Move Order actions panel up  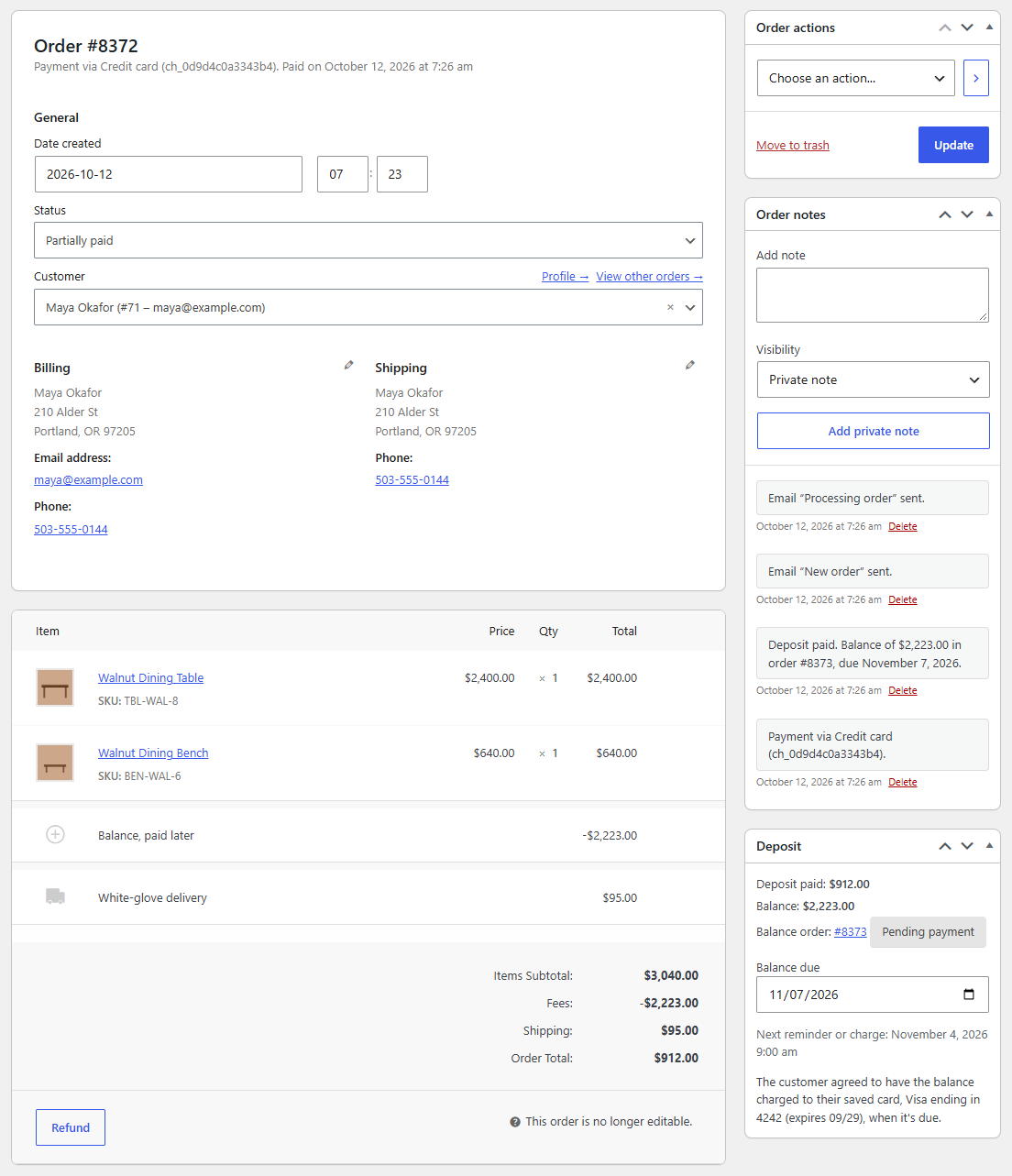pyautogui.click(x=945, y=27)
